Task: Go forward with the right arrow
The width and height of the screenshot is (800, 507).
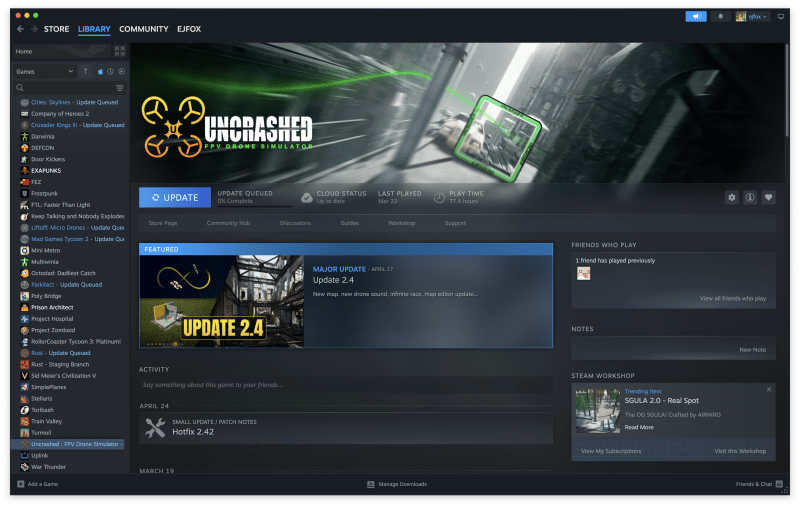Action: (x=34, y=29)
